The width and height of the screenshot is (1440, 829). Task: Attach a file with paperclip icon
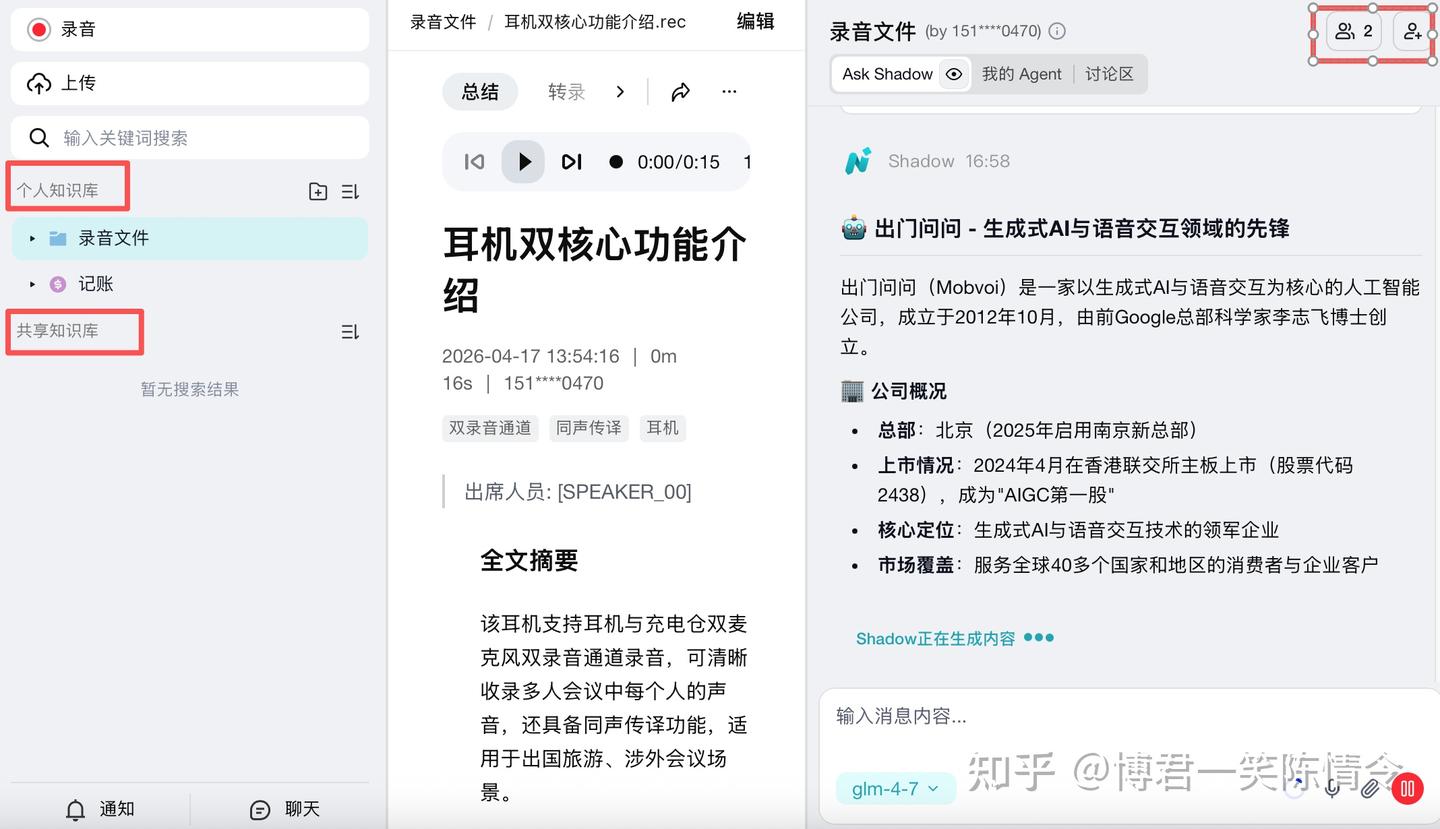coord(1369,789)
